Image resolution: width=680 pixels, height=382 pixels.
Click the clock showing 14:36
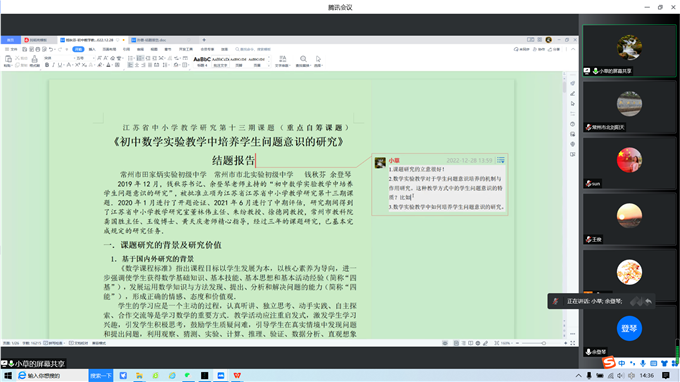pos(647,375)
